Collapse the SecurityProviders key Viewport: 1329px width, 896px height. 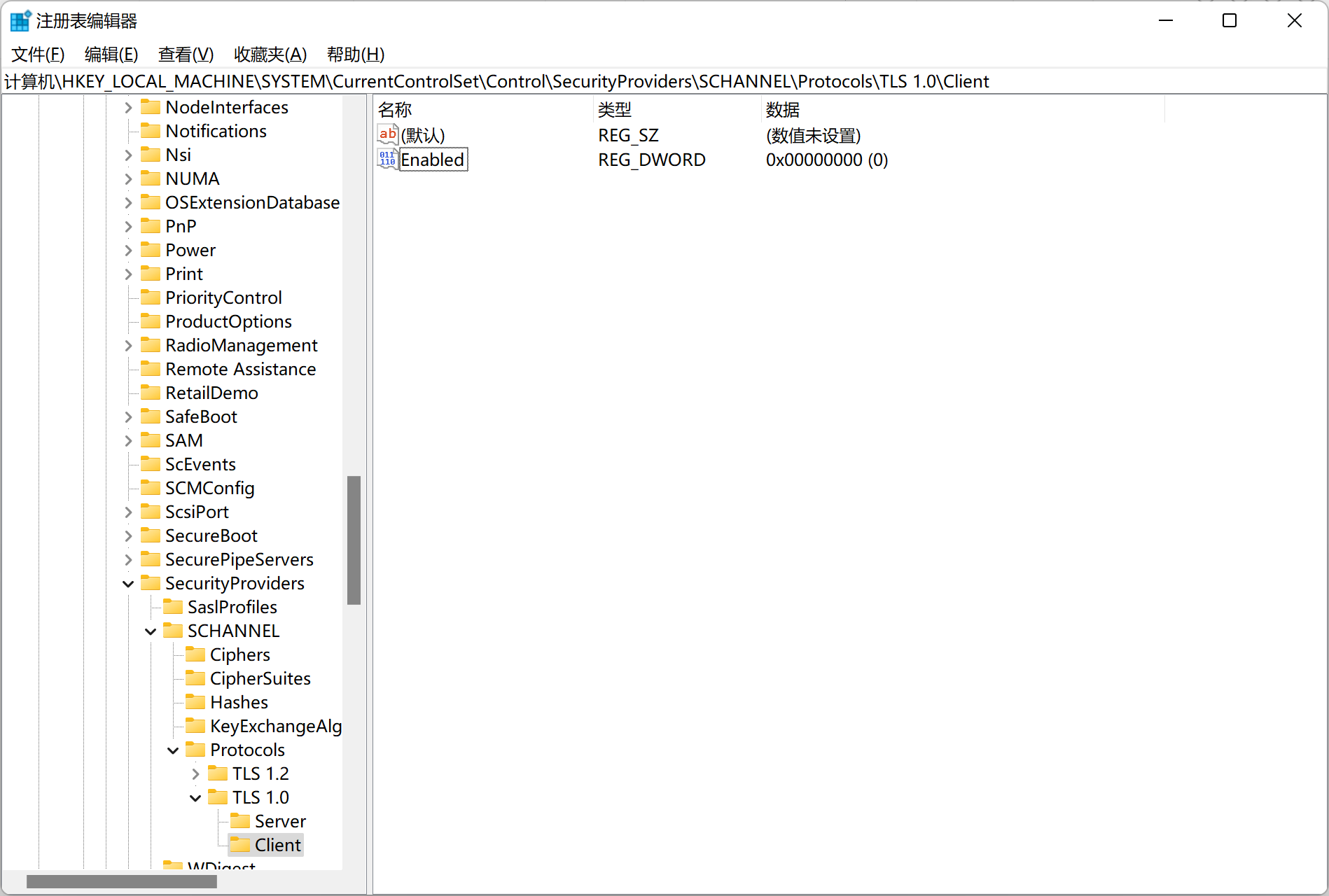pos(128,583)
